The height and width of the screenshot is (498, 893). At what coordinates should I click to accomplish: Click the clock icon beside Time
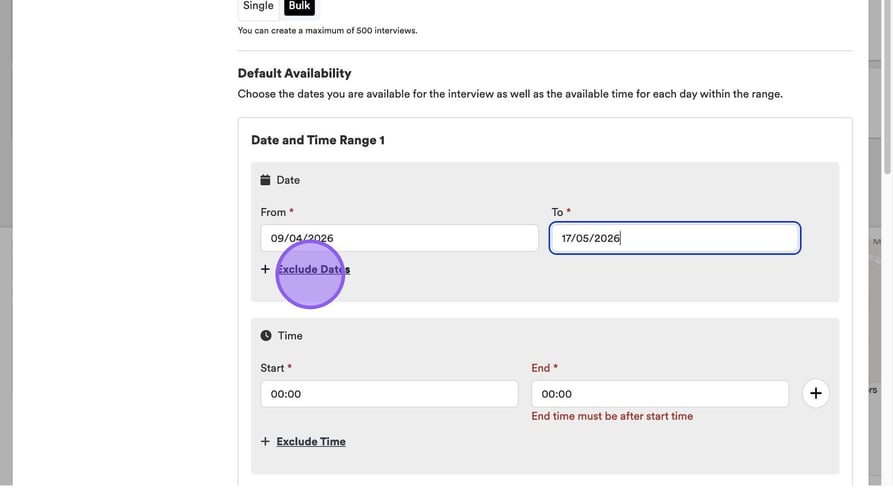click(266, 336)
